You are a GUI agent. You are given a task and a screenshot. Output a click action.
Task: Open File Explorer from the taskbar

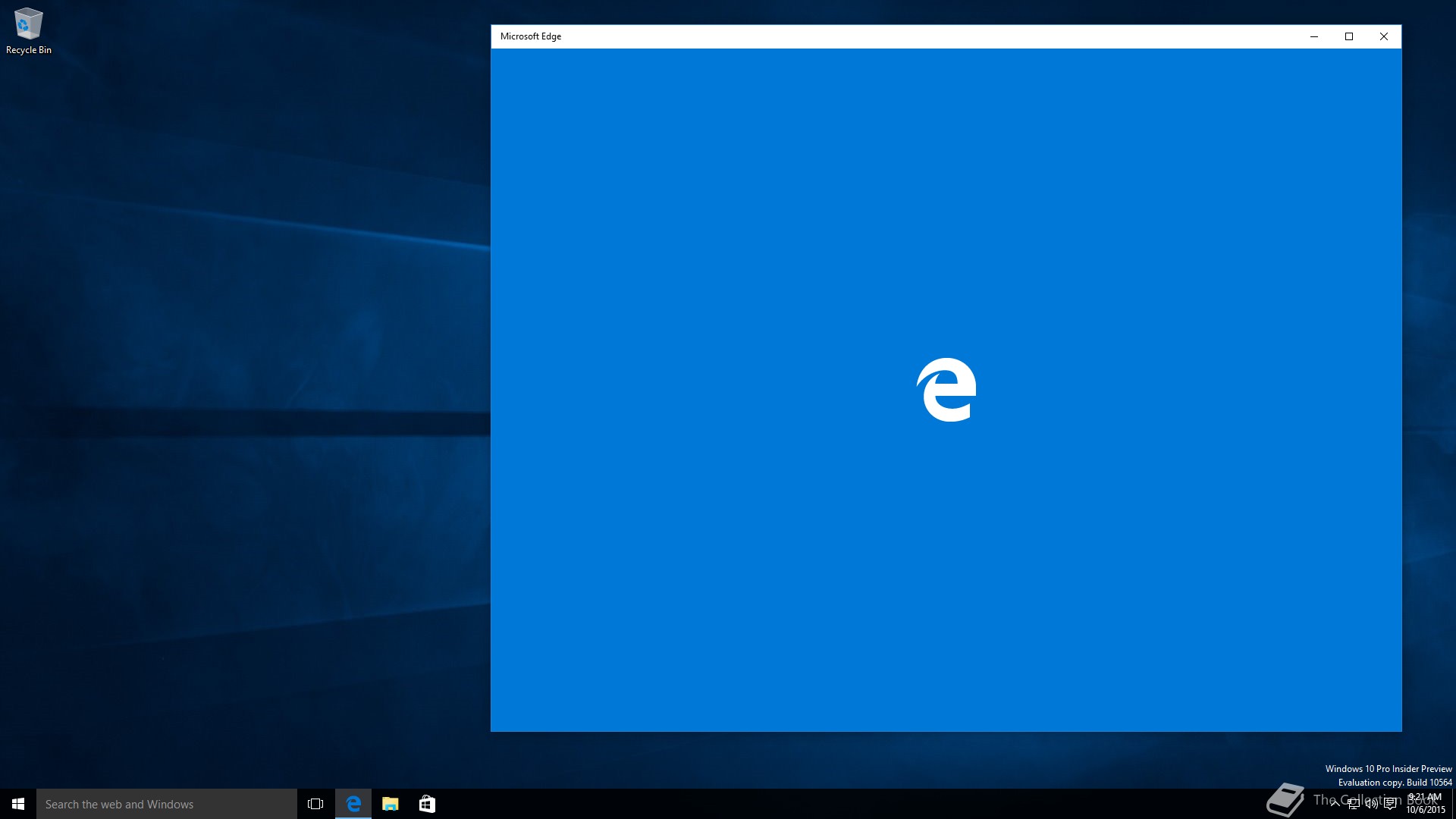click(x=390, y=804)
